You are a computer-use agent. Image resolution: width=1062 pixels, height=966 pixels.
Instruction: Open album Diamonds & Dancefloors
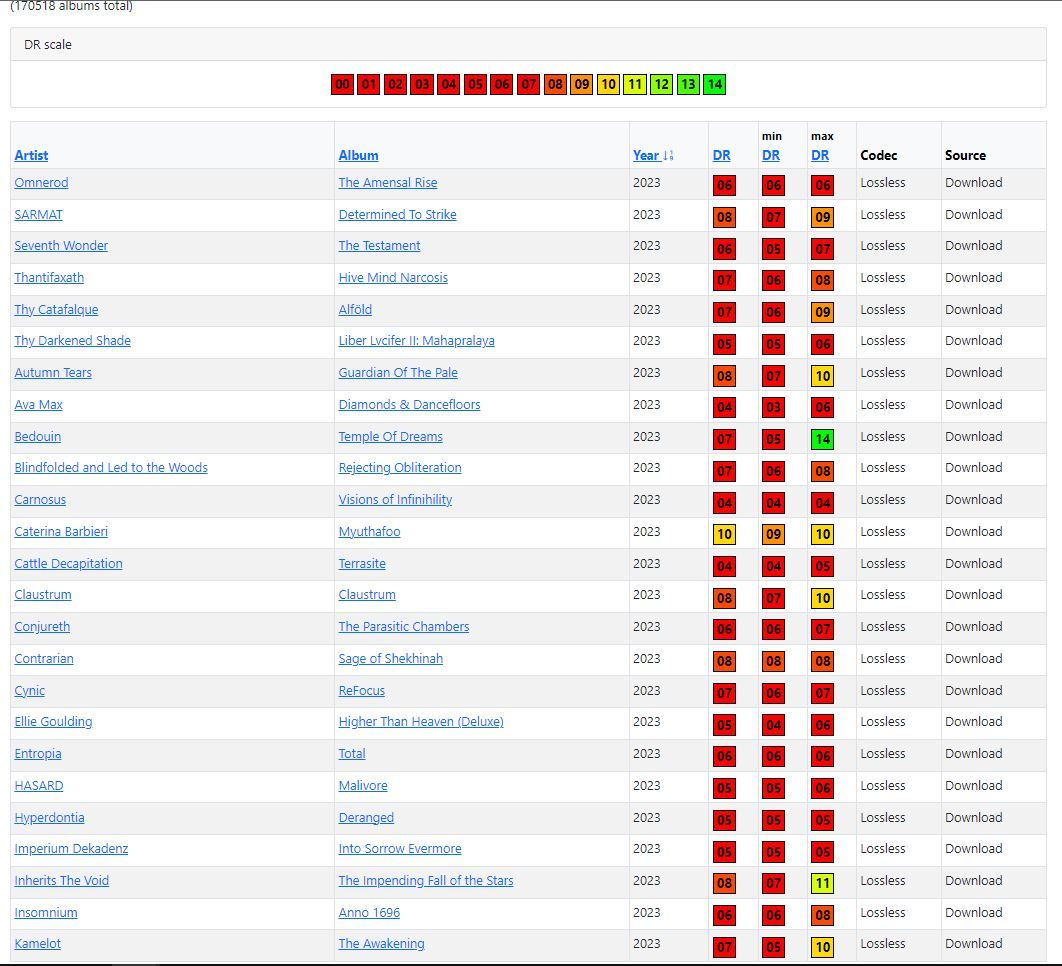tap(409, 404)
